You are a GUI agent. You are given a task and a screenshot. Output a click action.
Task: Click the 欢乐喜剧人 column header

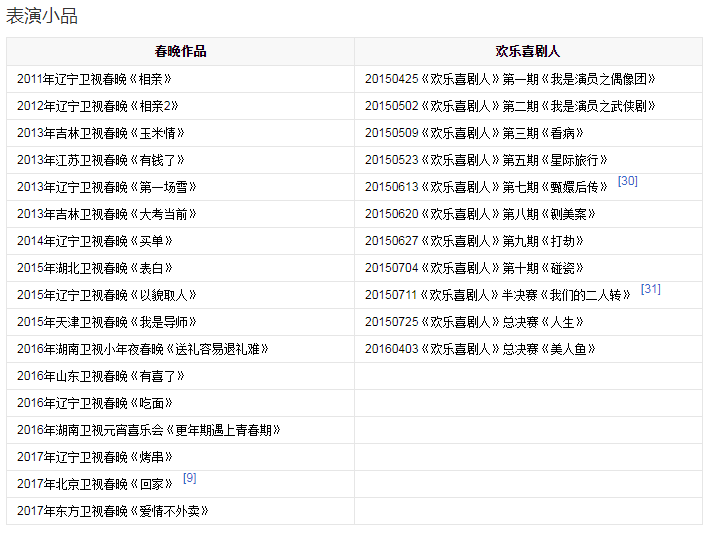528,52
